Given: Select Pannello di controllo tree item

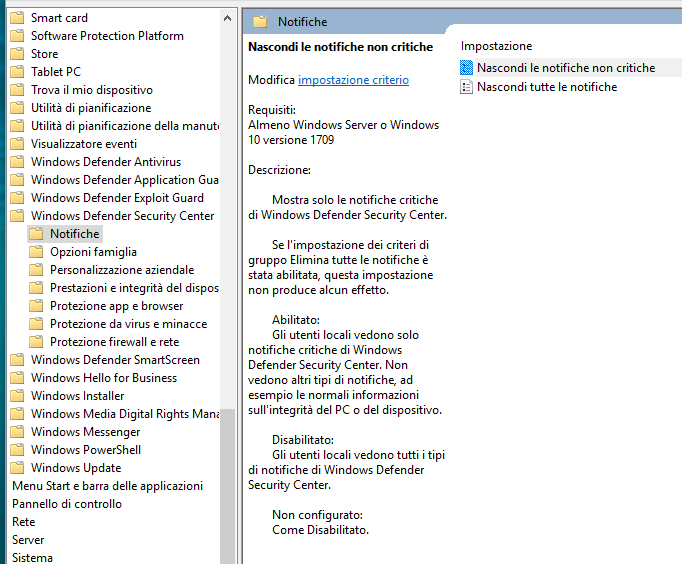Looking at the screenshot, I should pos(67,504).
